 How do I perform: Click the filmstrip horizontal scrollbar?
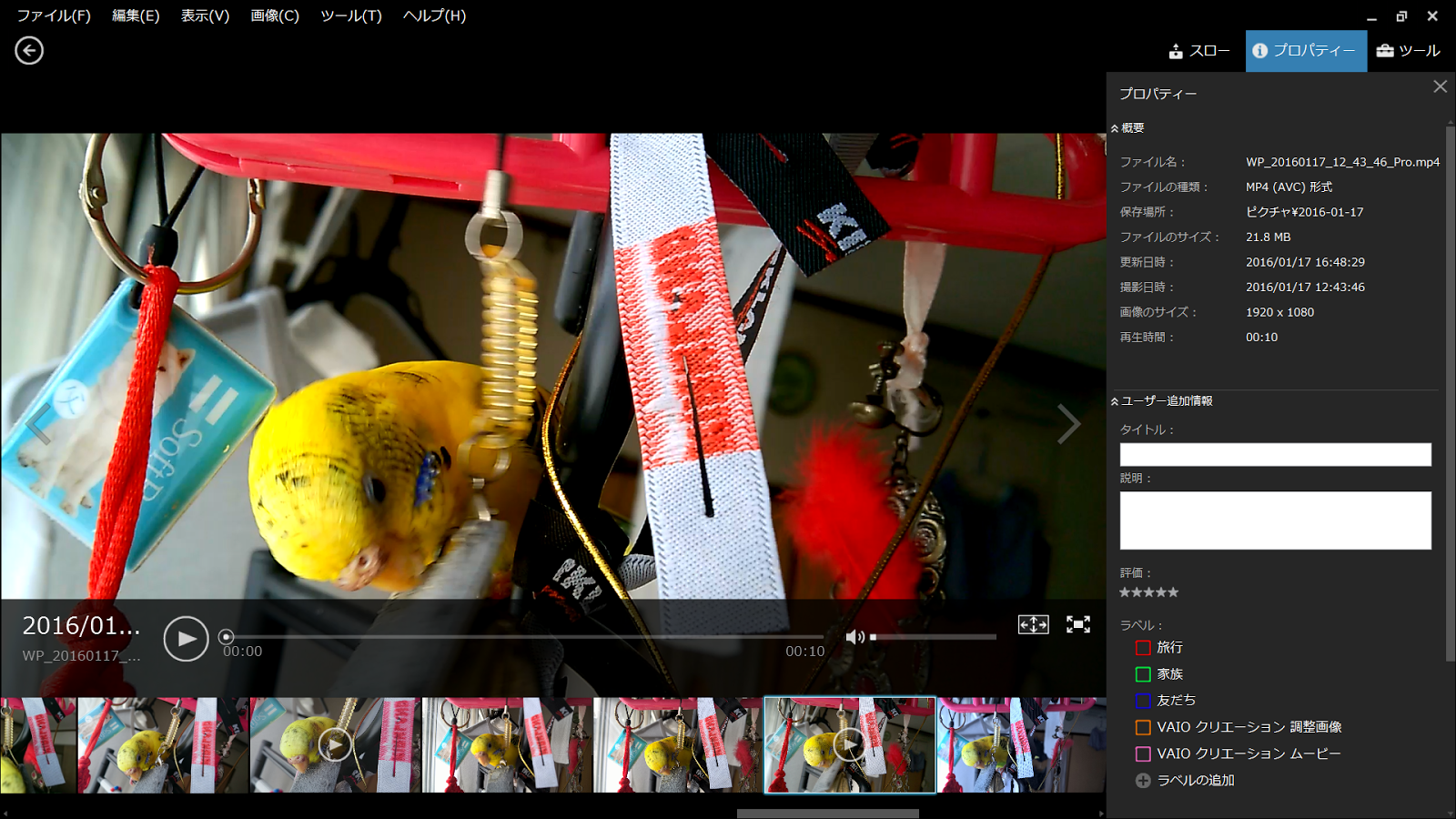pyautogui.click(x=827, y=814)
